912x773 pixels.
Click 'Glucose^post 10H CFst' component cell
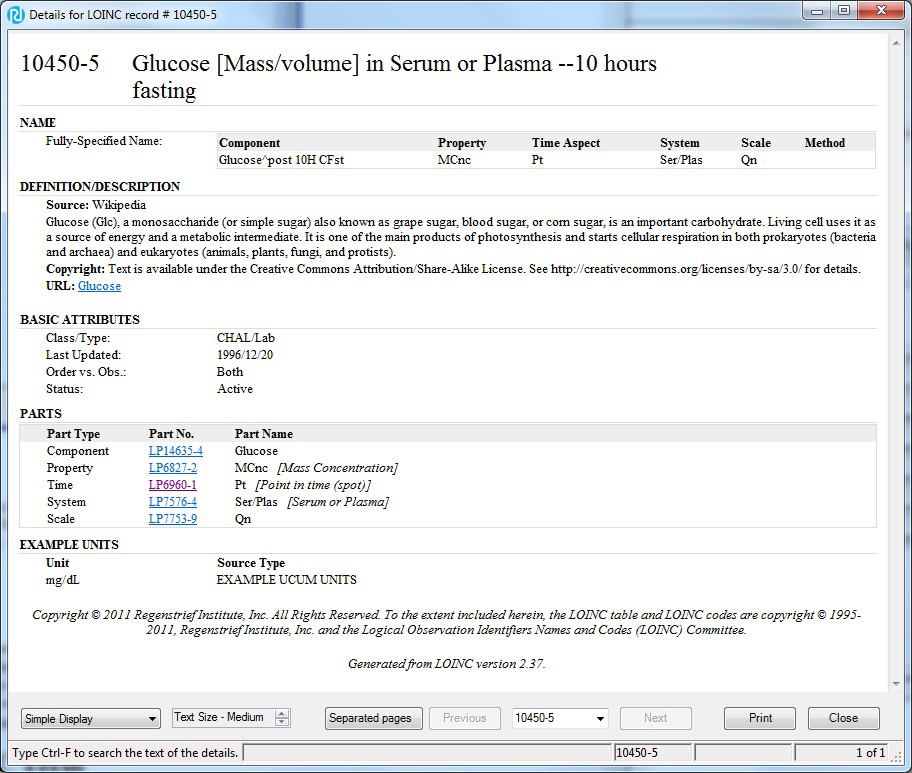(x=282, y=160)
